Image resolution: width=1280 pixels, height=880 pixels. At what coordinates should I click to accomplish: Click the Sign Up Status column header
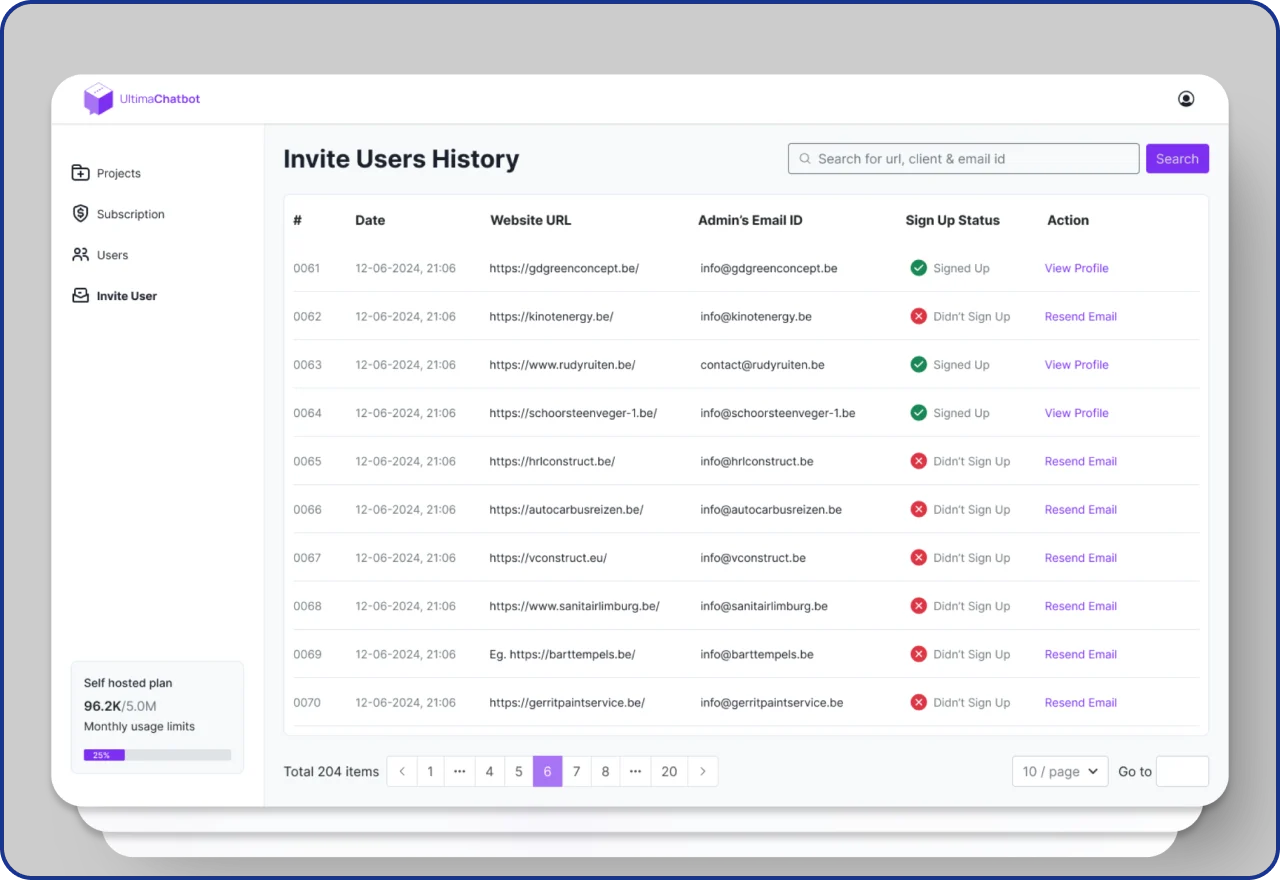coord(952,220)
